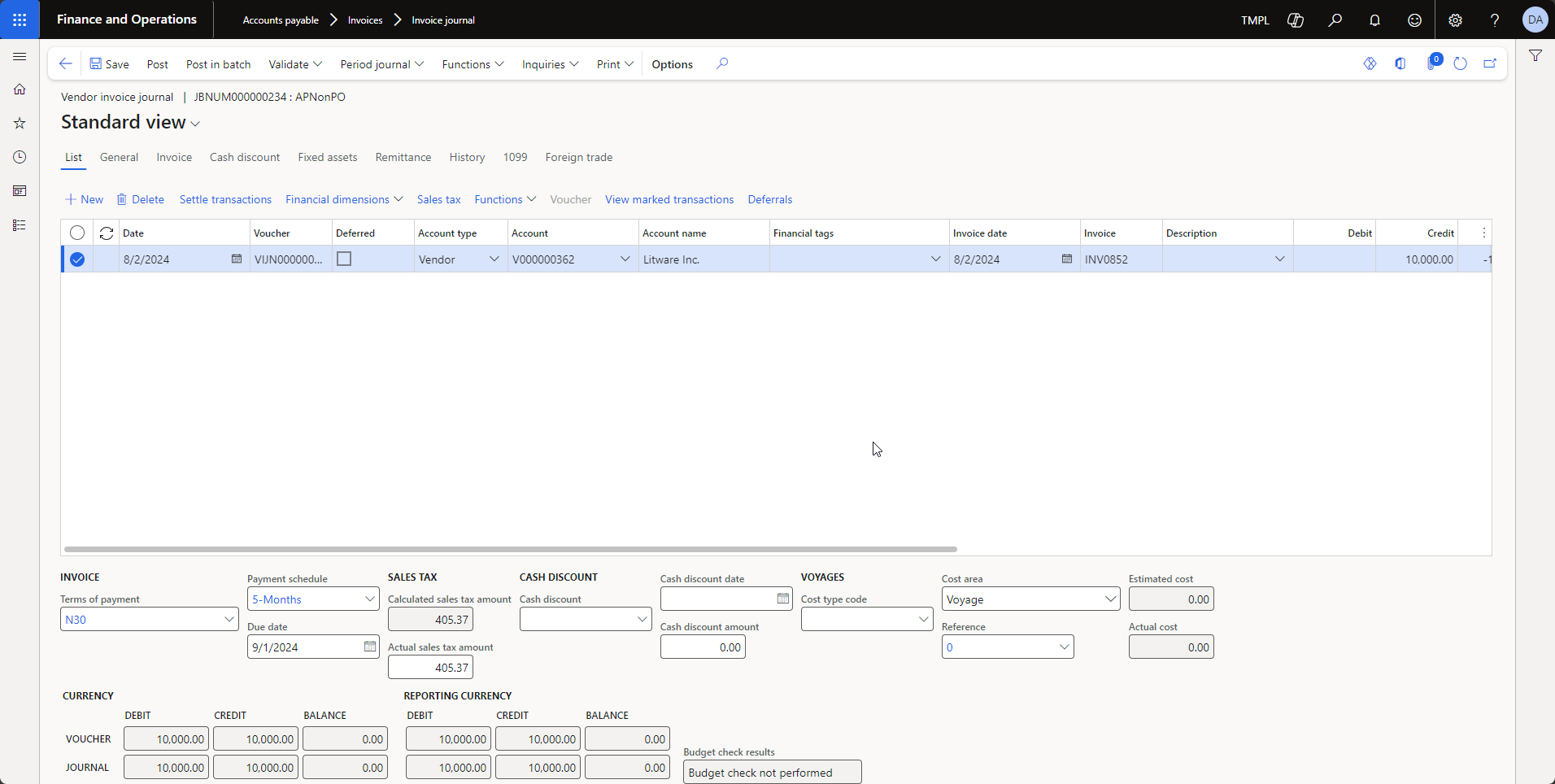Image resolution: width=1555 pixels, height=784 pixels.
Task: Toggle the Deferred checkbox
Action: 344,259
